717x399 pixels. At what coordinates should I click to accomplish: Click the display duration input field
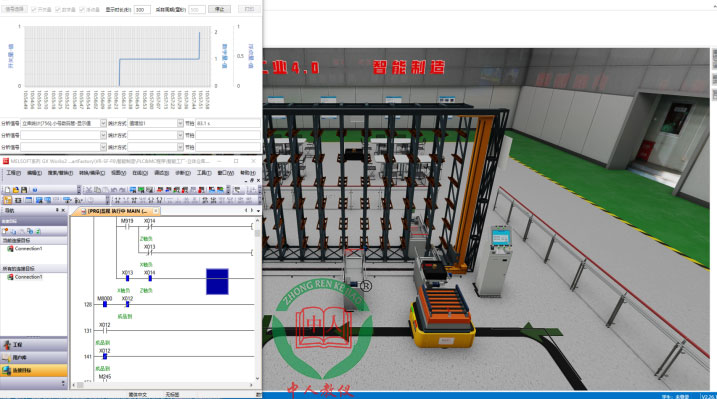coord(142,10)
